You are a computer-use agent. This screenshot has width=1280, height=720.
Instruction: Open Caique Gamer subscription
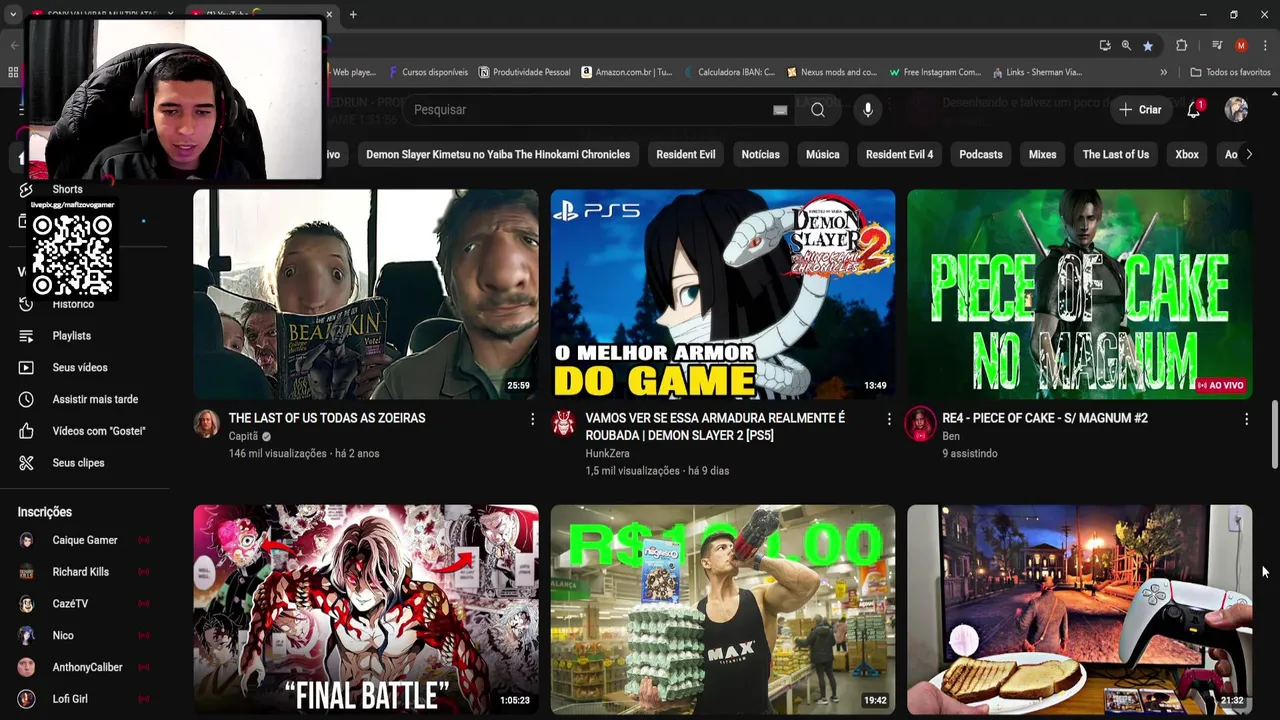(x=85, y=540)
